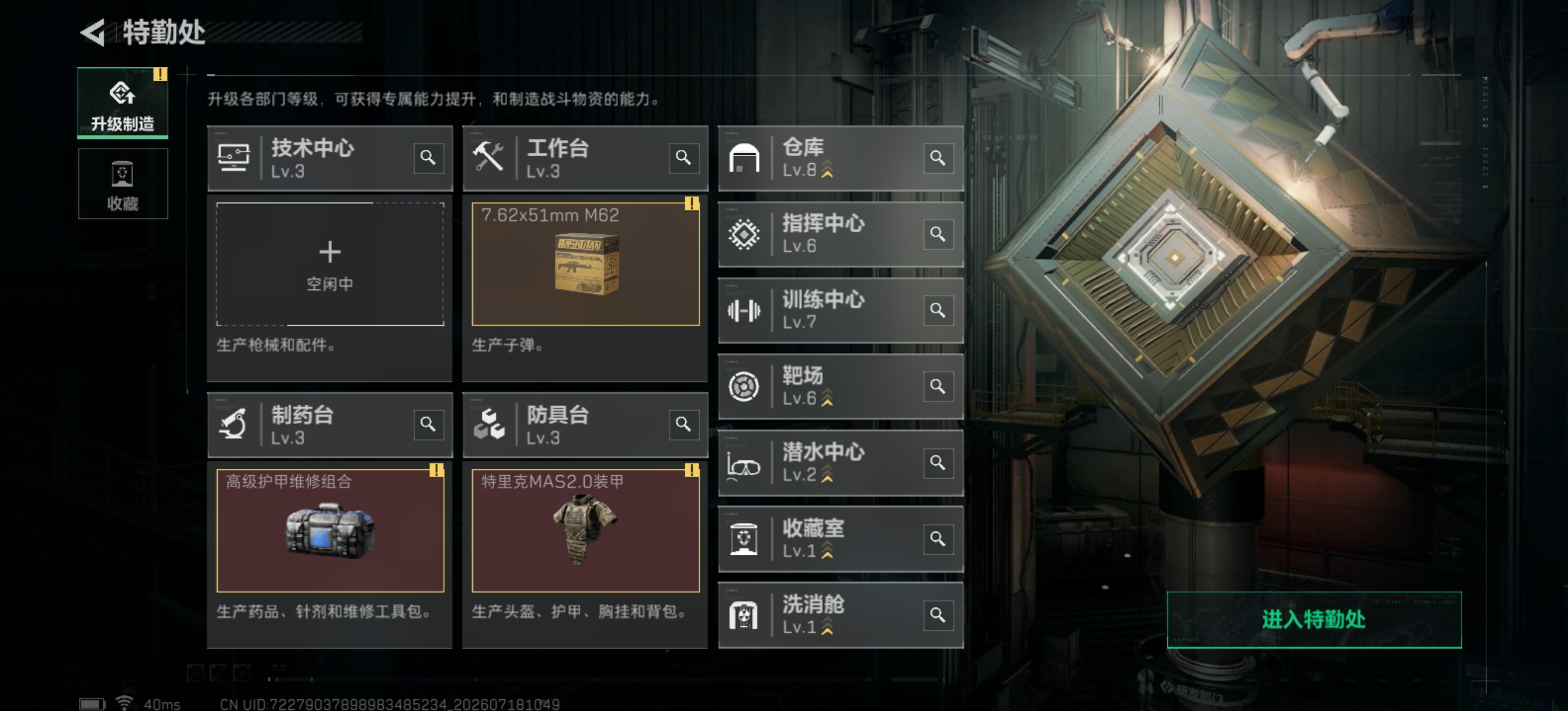Open the 工作台 magnifier details icon

point(684,157)
